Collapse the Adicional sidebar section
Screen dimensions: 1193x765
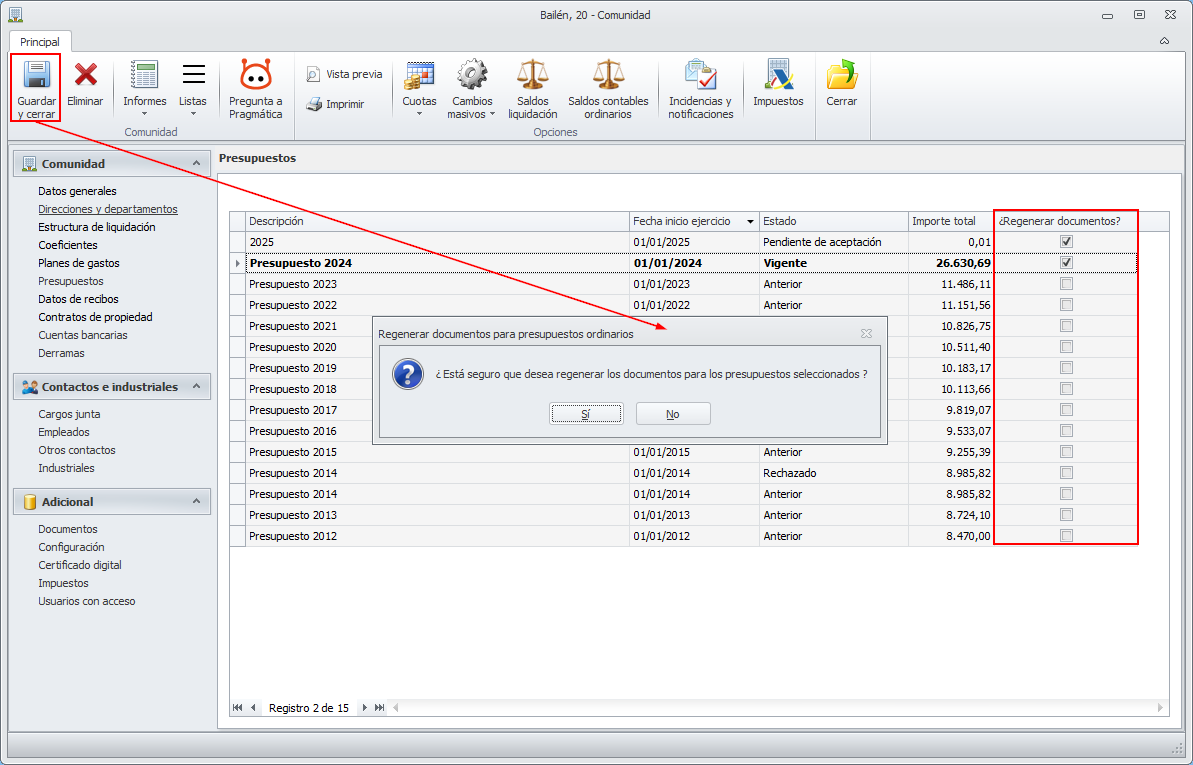(196, 502)
